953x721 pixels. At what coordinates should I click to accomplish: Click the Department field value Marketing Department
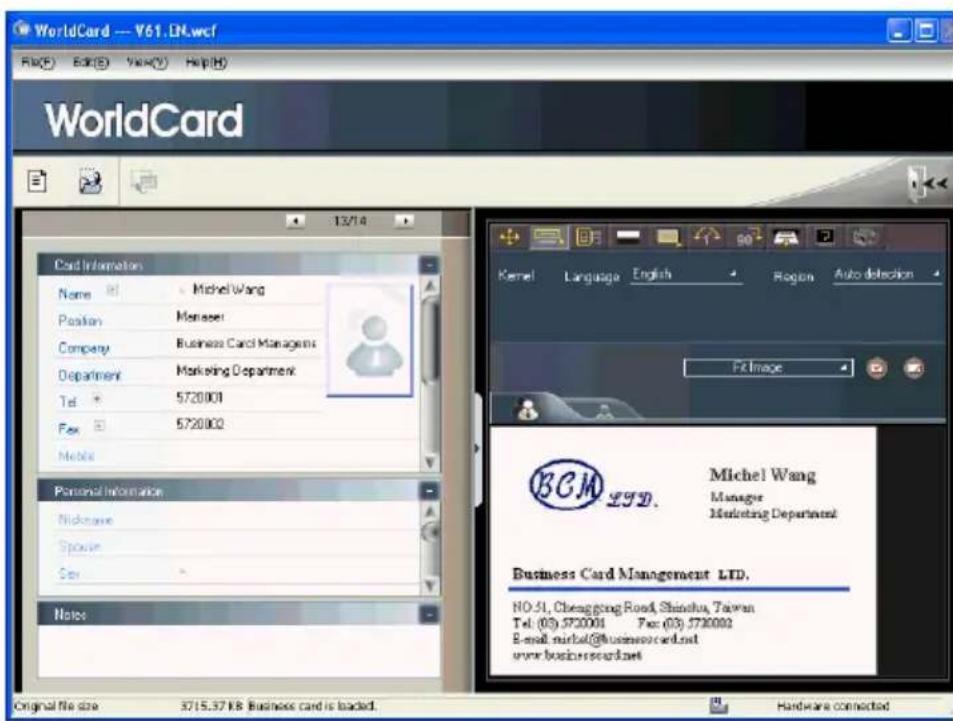coord(248,370)
